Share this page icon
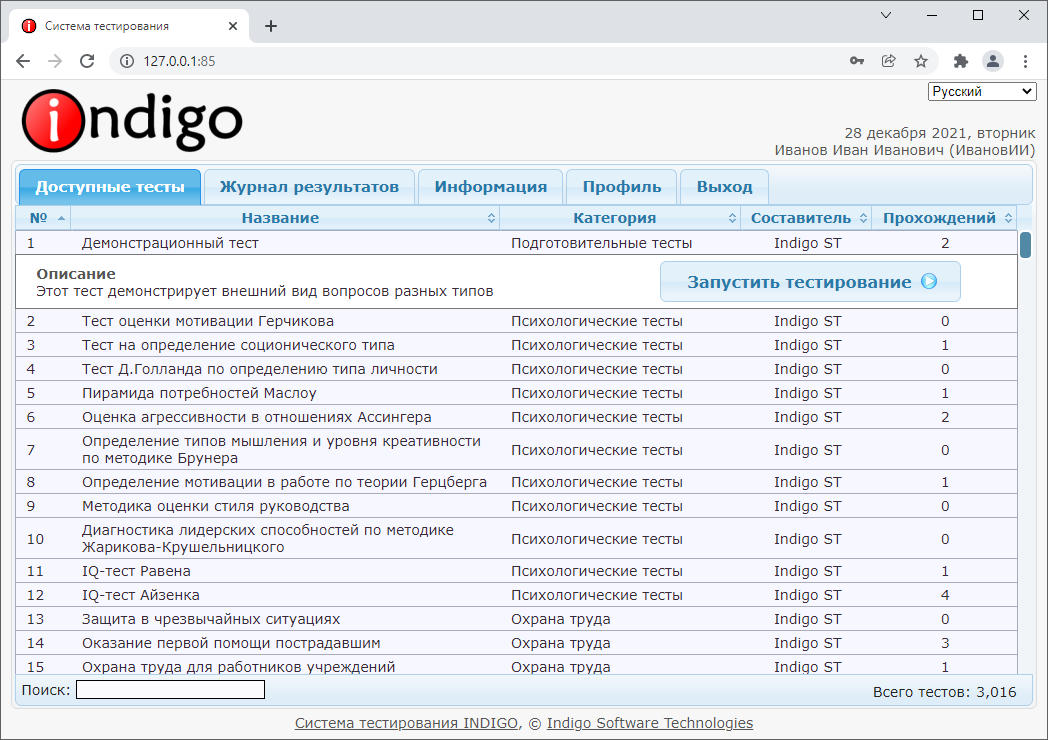The height and width of the screenshot is (740, 1048). 889,61
